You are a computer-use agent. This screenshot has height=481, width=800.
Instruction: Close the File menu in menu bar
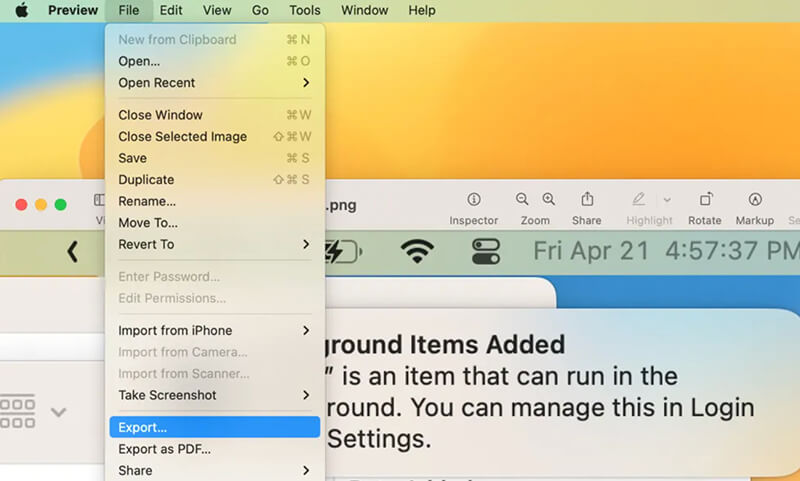coord(129,10)
